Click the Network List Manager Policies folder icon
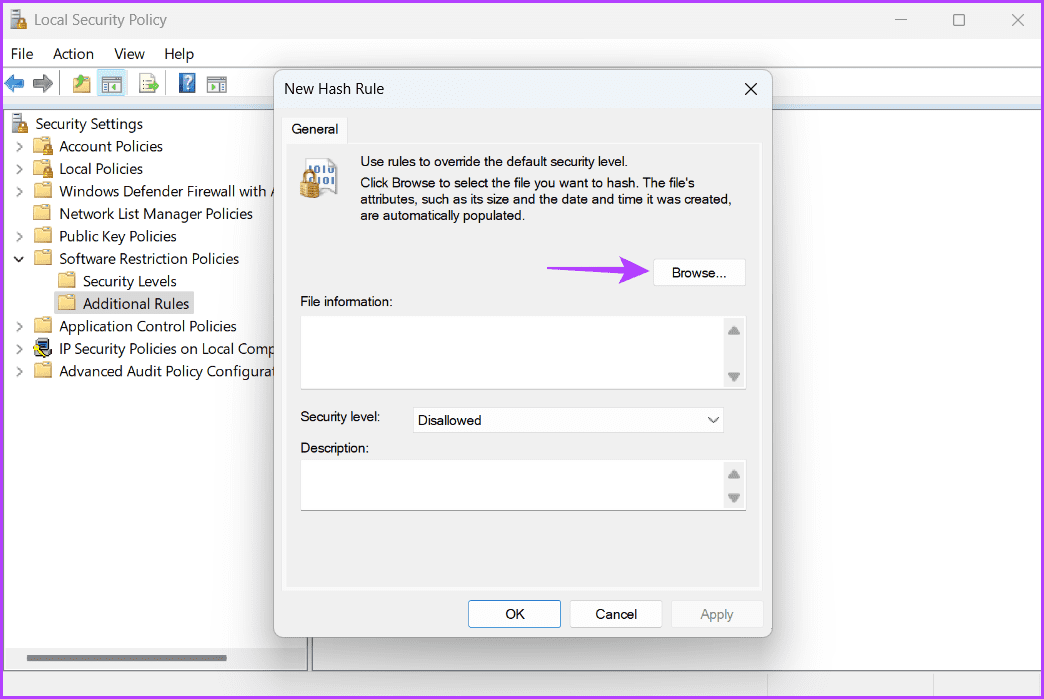 click(43, 213)
